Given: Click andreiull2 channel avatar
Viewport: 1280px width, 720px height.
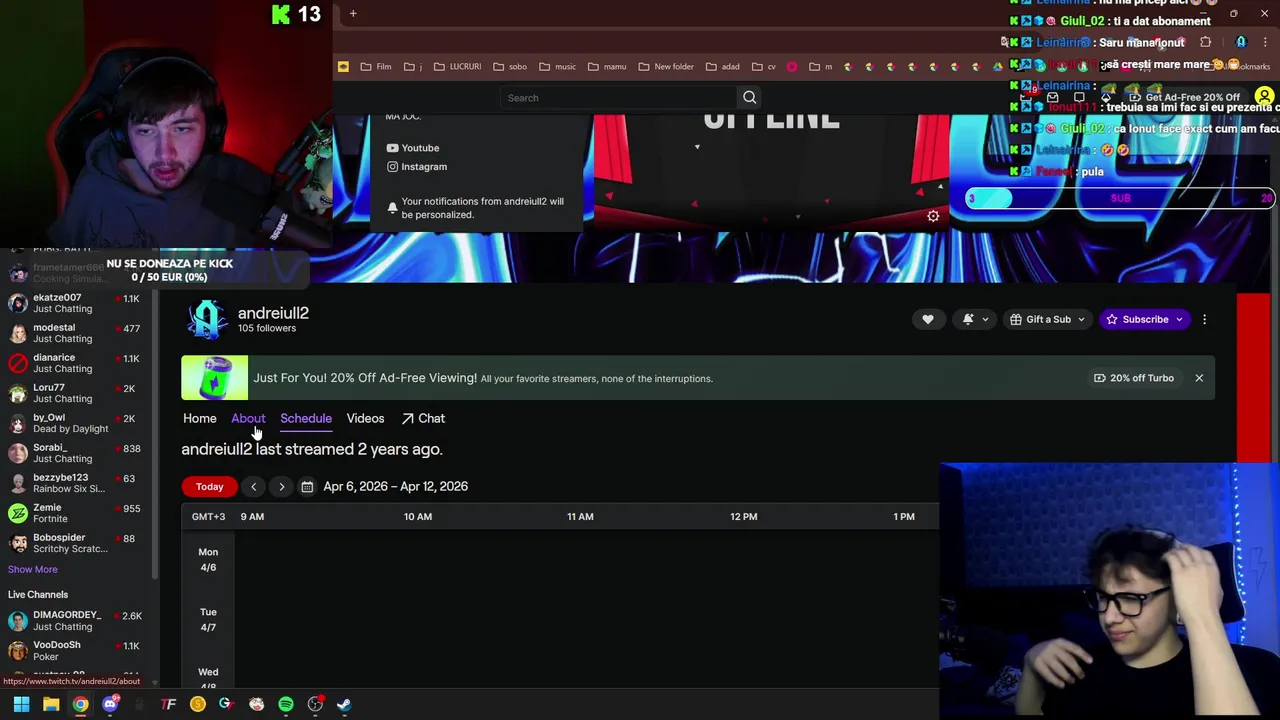Looking at the screenshot, I should 207,320.
